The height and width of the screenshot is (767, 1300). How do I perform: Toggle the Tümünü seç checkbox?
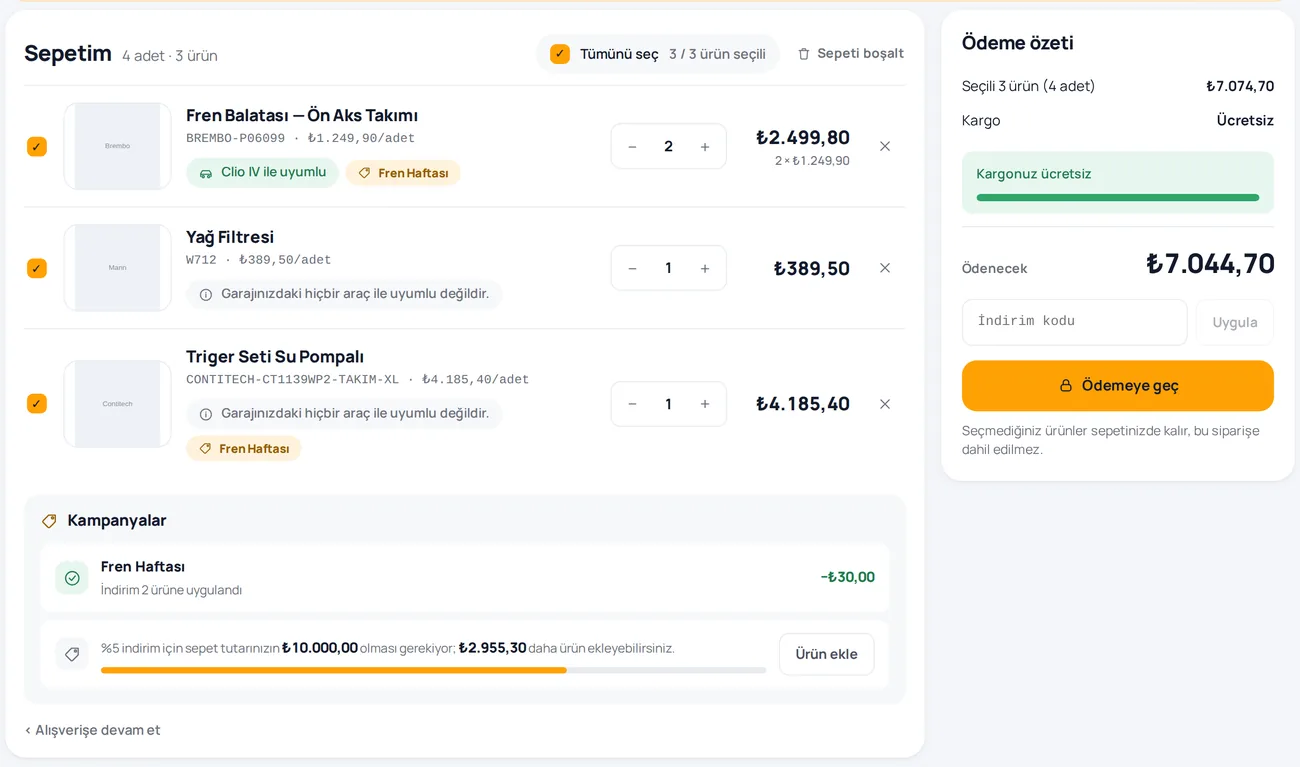[560, 54]
